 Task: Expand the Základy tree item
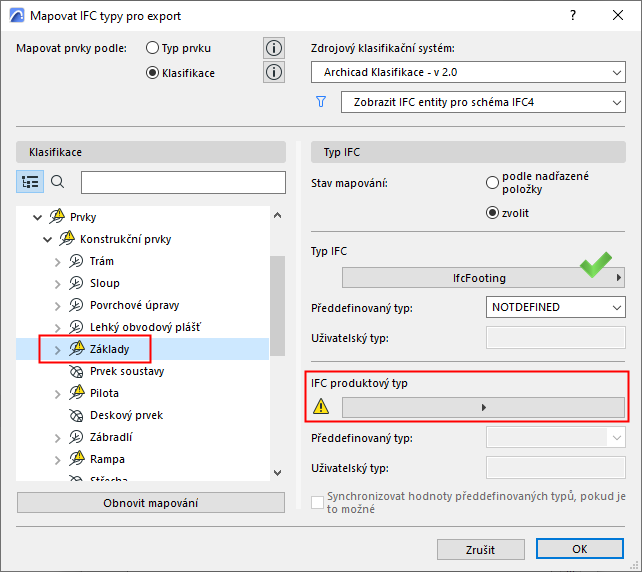tap(57, 349)
